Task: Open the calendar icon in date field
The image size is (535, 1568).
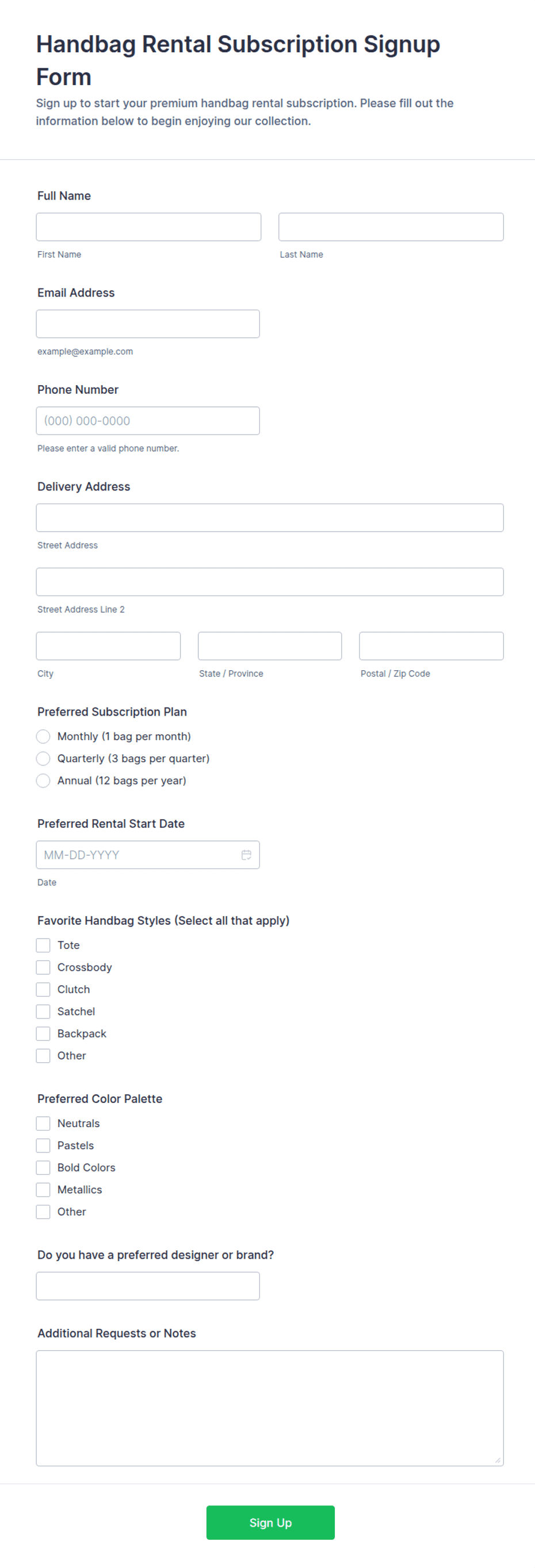Action: [246, 855]
